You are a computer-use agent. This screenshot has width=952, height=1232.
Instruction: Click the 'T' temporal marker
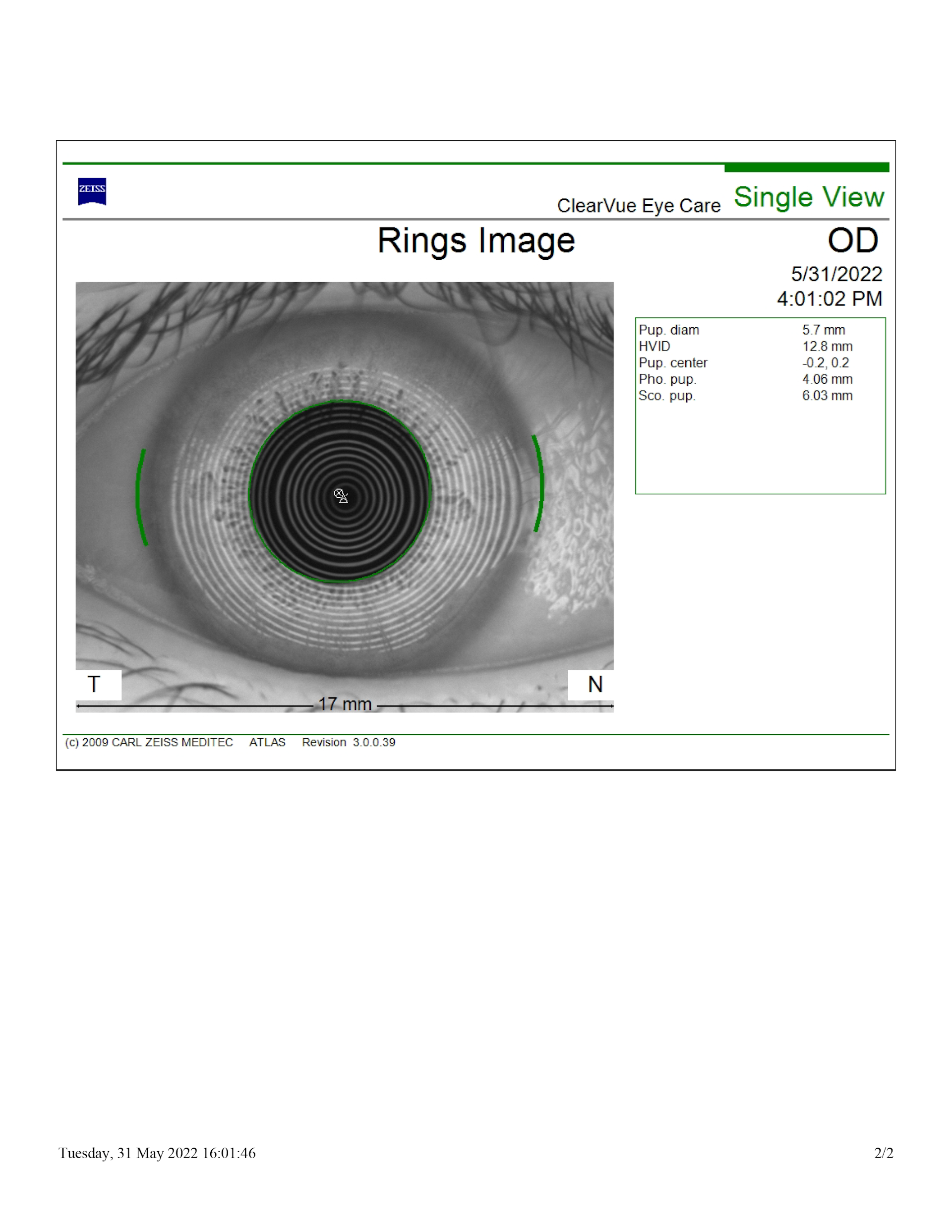[94, 684]
